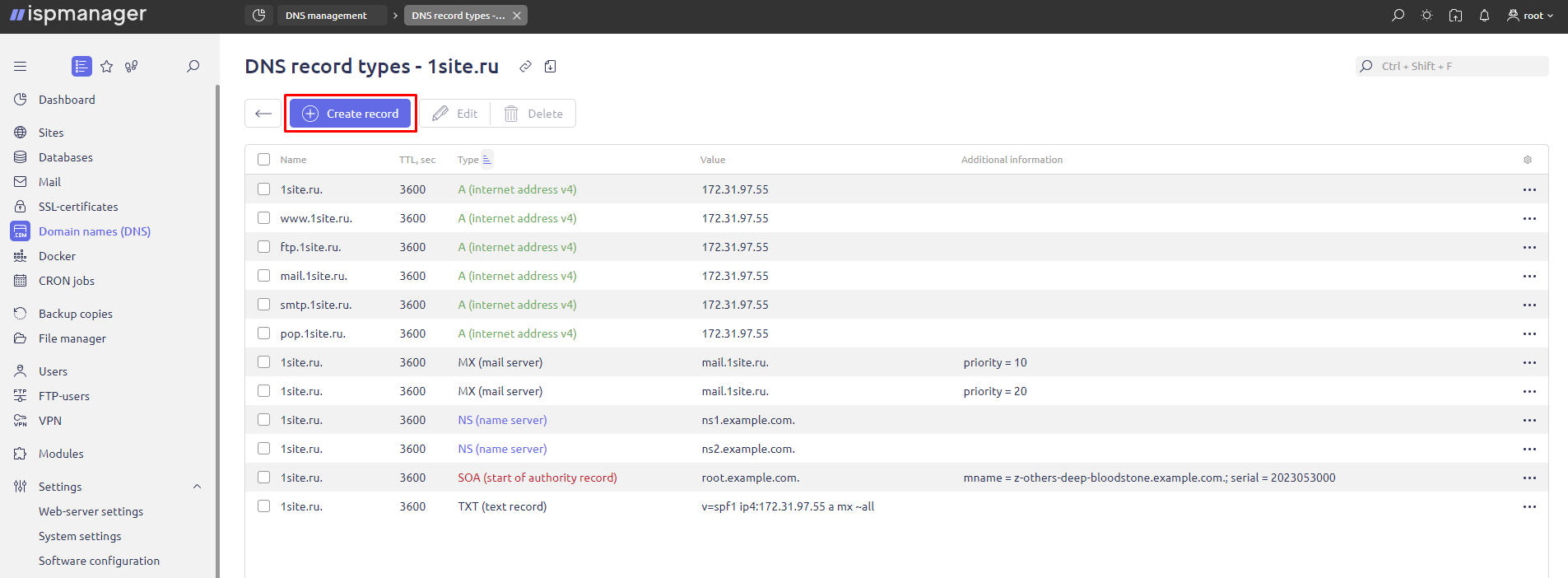
Task: Open Dashboard in the sidebar
Action: coord(67,100)
